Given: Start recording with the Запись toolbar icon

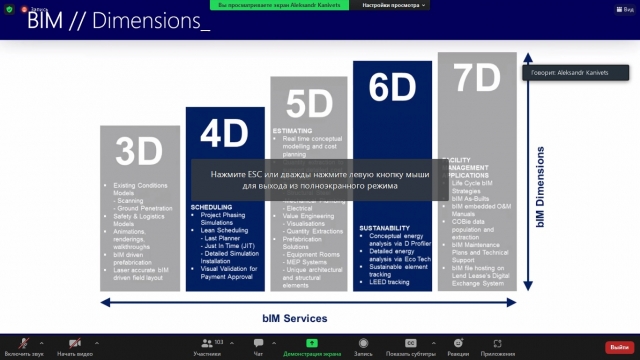Looking at the screenshot, I should pos(363,343).
